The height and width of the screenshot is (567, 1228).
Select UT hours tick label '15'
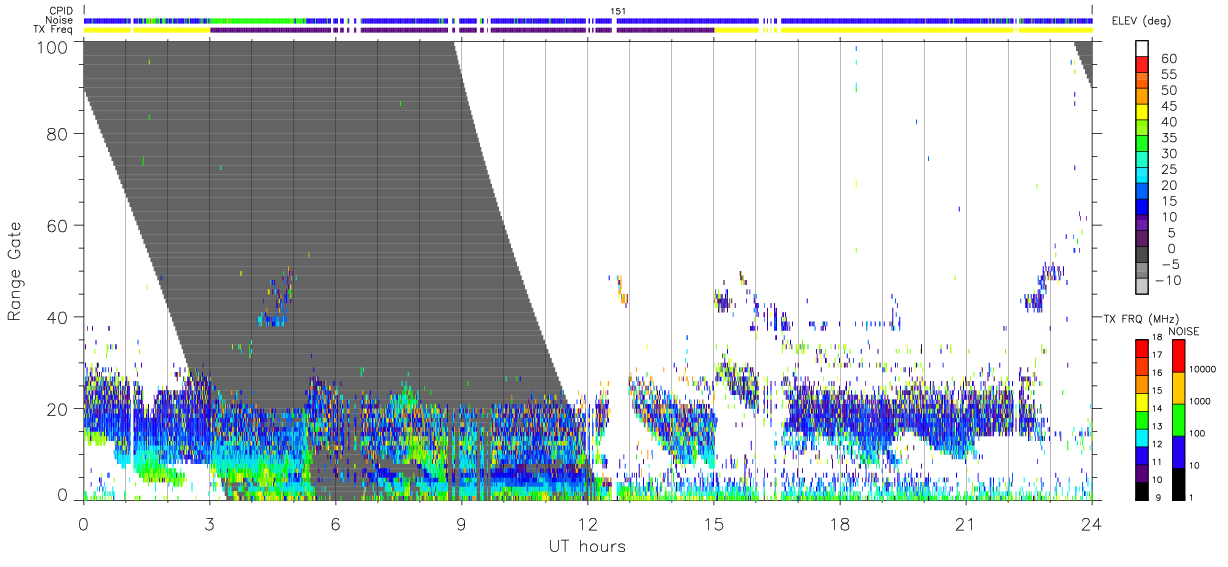click(713, 524)
